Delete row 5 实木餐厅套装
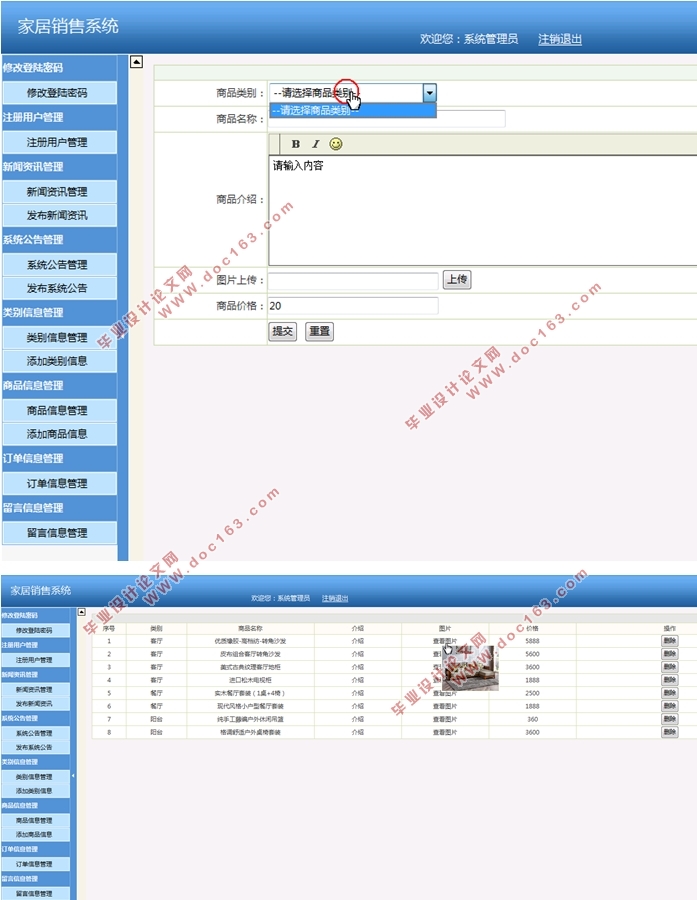The height and width of the screenshot is (900, 697). point(669,693)
